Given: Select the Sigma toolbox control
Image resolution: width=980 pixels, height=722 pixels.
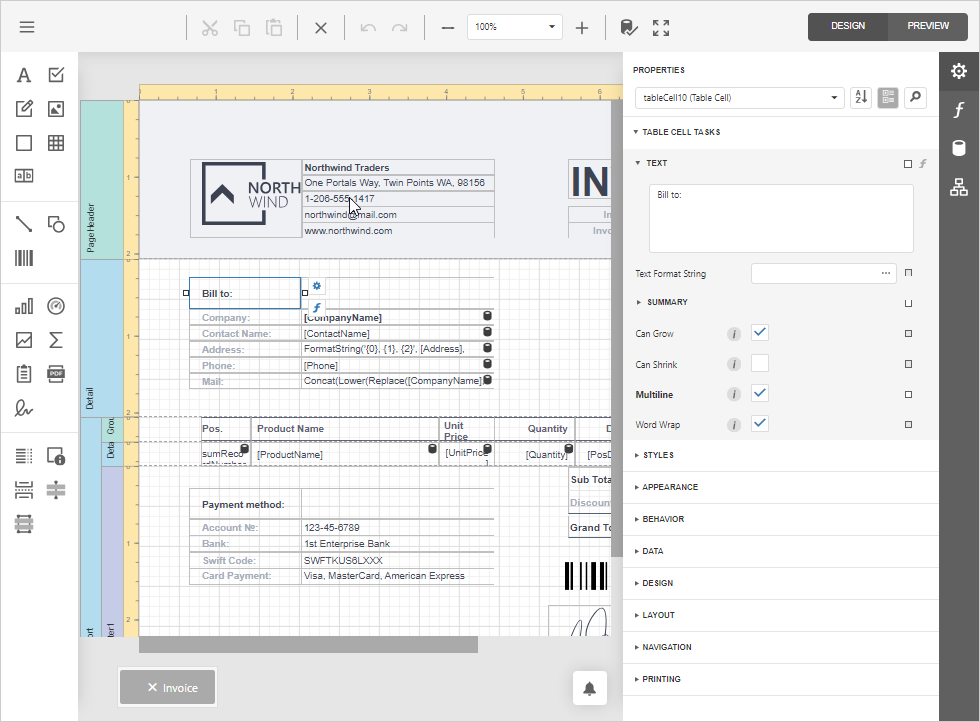Looking at the screenshot, I should (56, 340).
